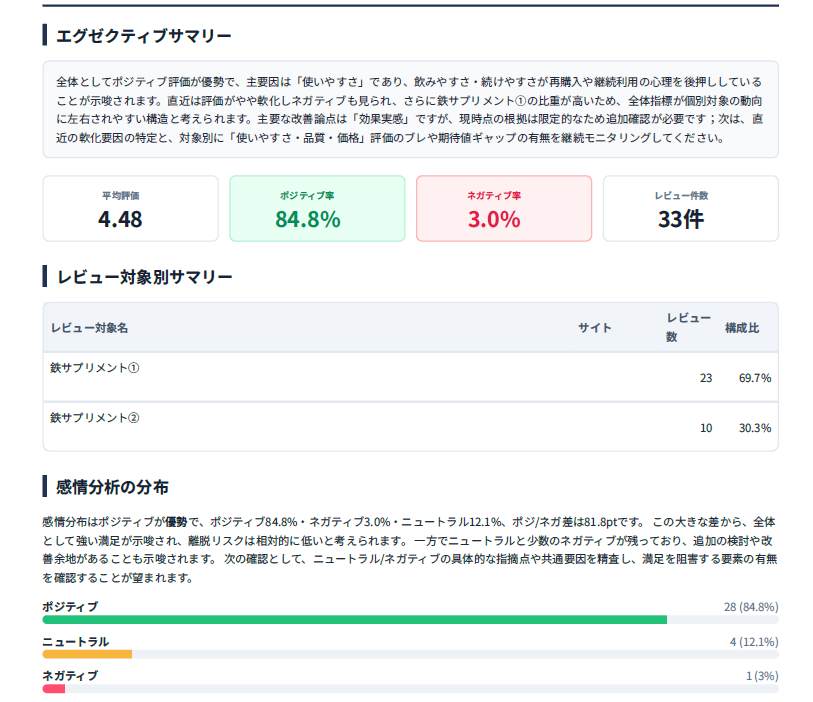Click the yellow ニュートラル progress bar

(x=87, y=654)
